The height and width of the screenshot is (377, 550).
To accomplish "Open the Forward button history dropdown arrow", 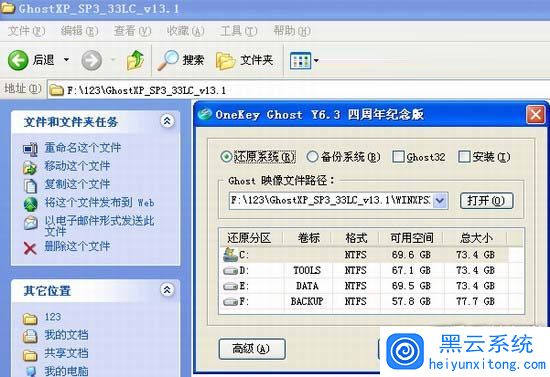I will point(113,60).
